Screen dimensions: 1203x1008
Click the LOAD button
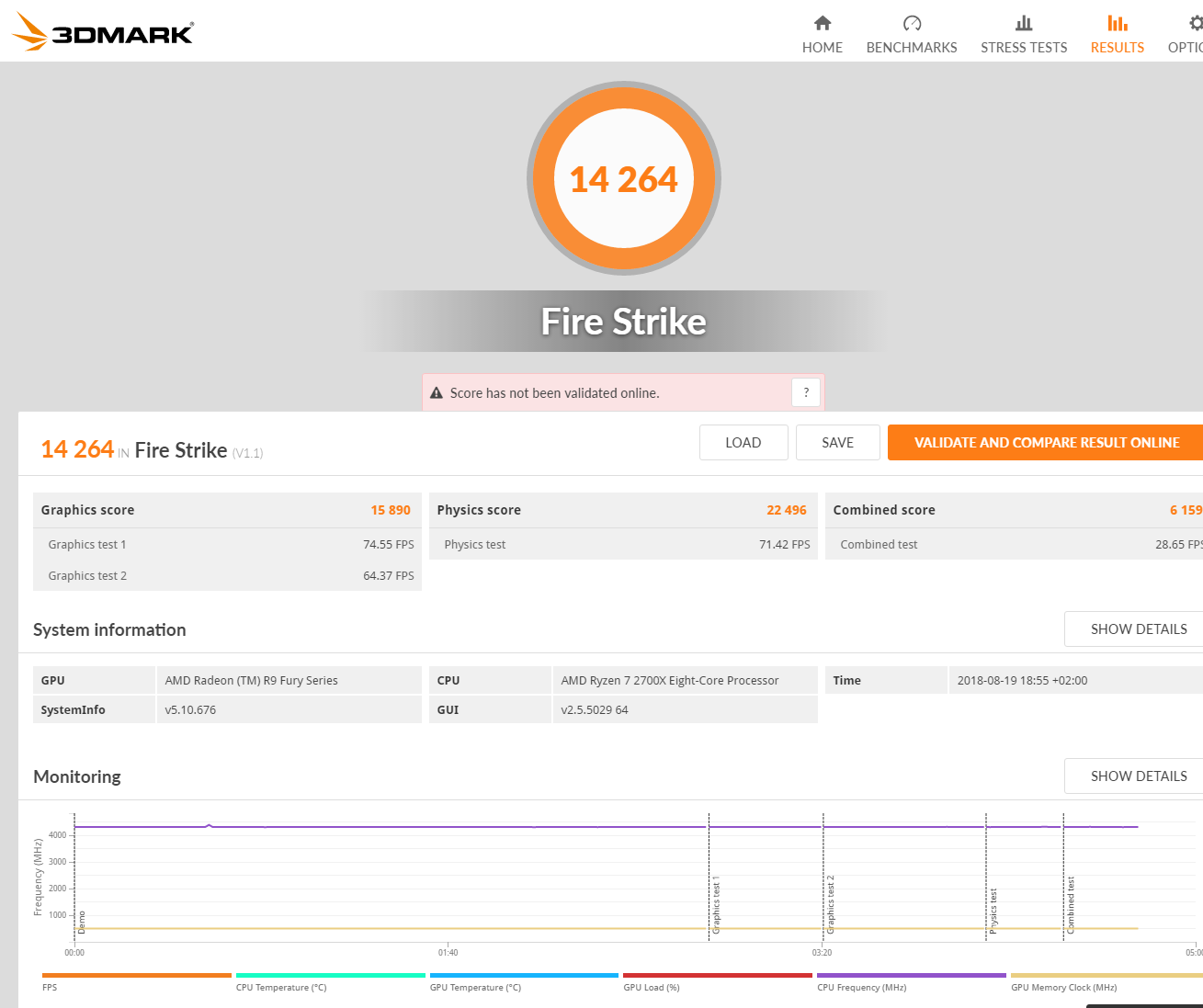coord(743,442)
